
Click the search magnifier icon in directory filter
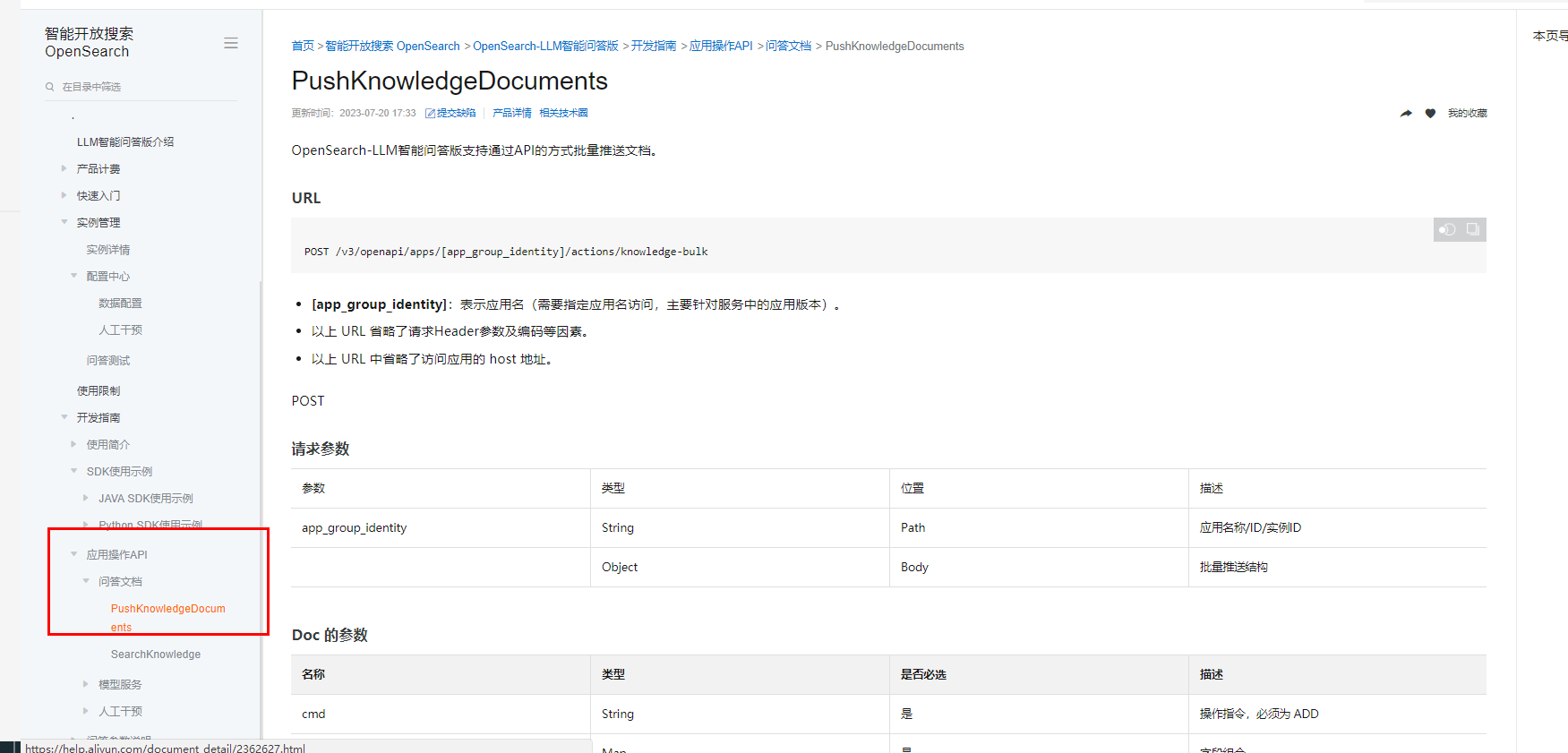50,87
